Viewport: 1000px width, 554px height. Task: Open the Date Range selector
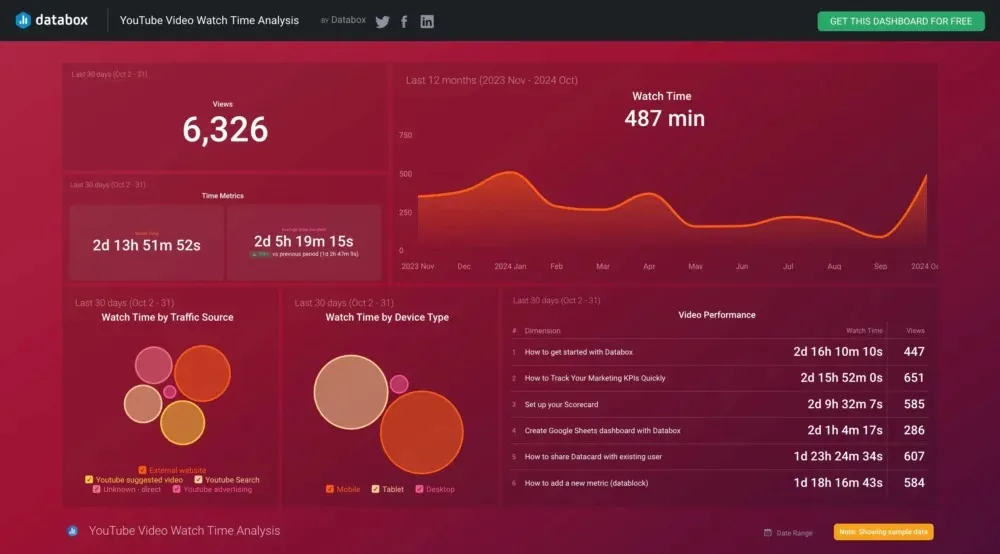(x=794, y=533)
